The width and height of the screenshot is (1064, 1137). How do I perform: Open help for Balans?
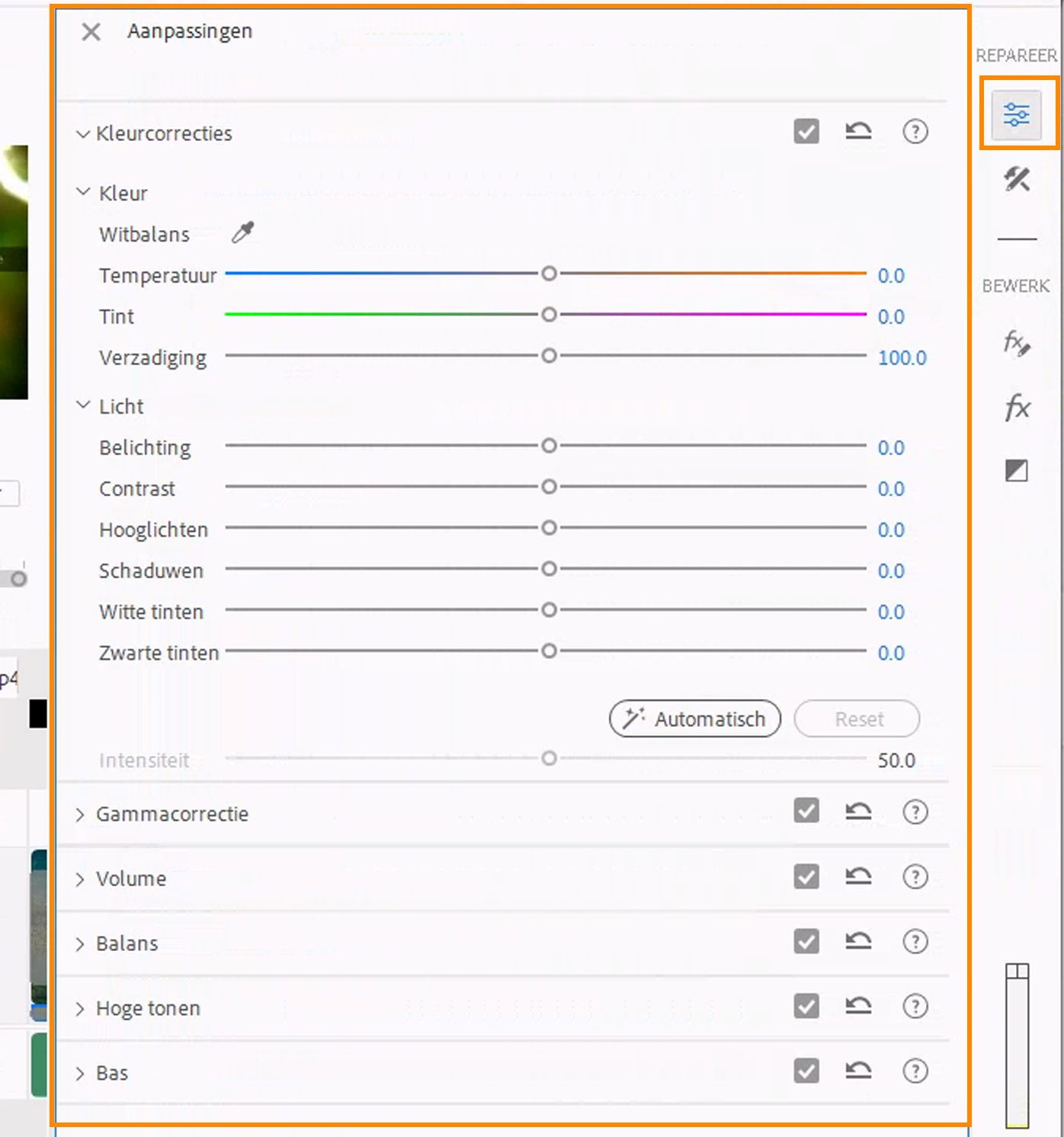[915, 942]
